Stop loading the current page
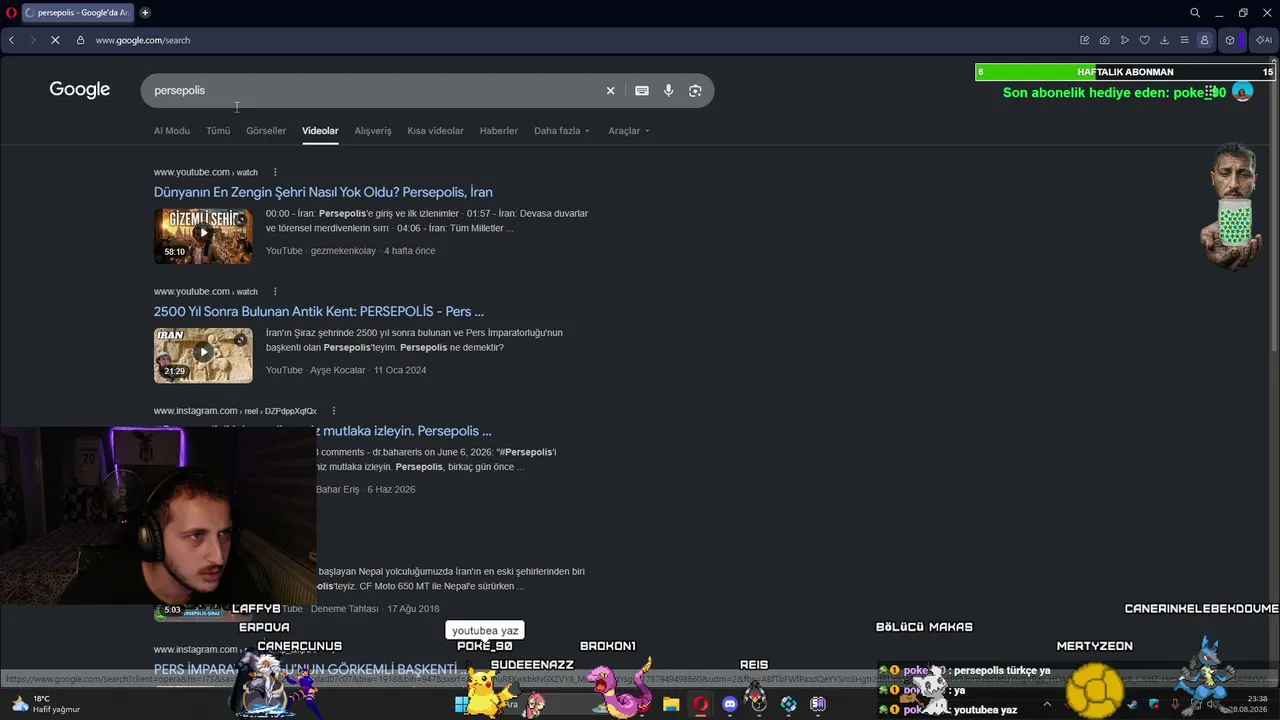Screen dimensions: 1280x720 [54, 40]
